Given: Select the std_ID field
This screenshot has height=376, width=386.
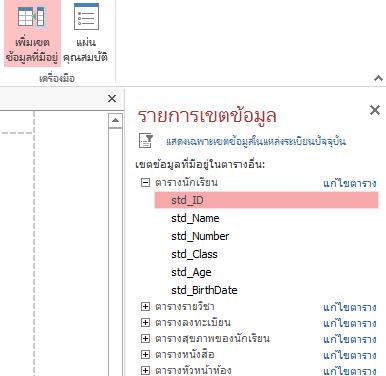Looking at the screenshot, I should (266, 200).
